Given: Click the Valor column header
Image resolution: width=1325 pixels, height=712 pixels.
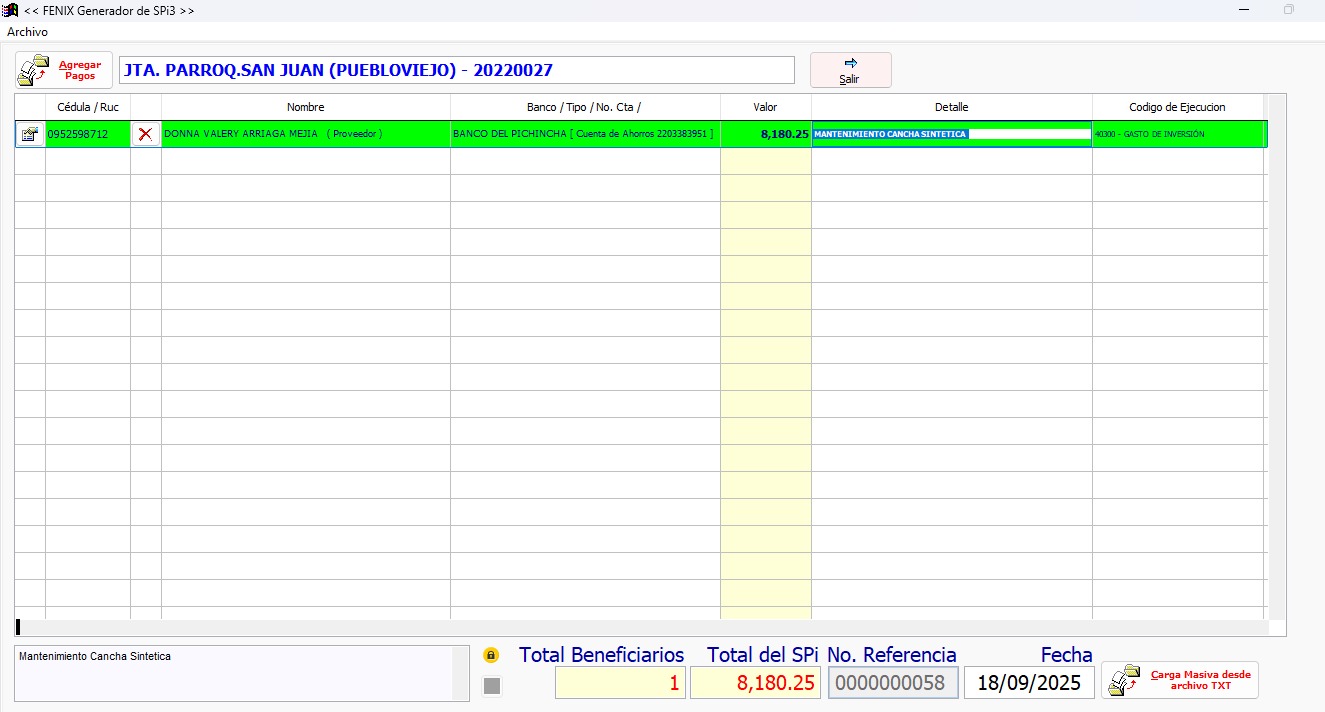Looking at the screenshot, I should tap(765, 107).
